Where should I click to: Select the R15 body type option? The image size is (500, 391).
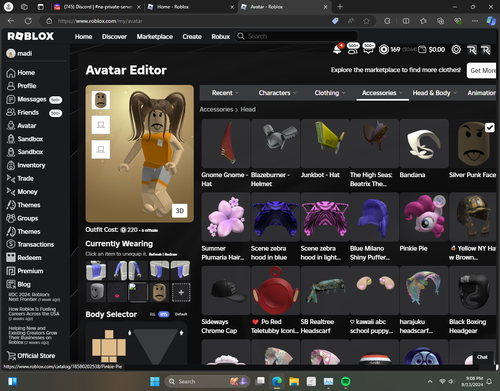coord(163,314)
